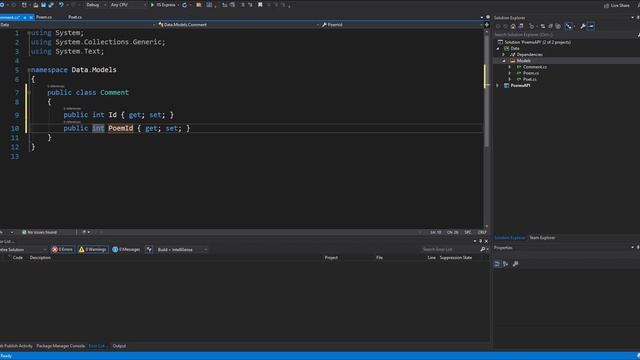Collapse the namespace Data.Models outline toggle
640x360 pixels.
[29, 70]
